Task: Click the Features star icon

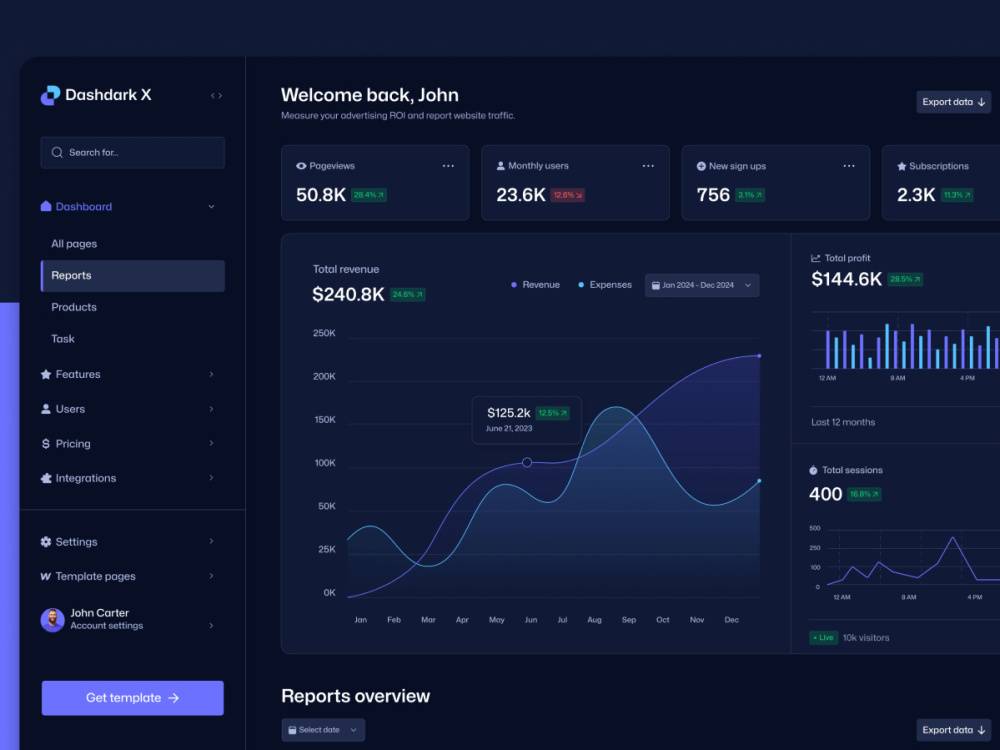Action: click(x=46, y=374)
